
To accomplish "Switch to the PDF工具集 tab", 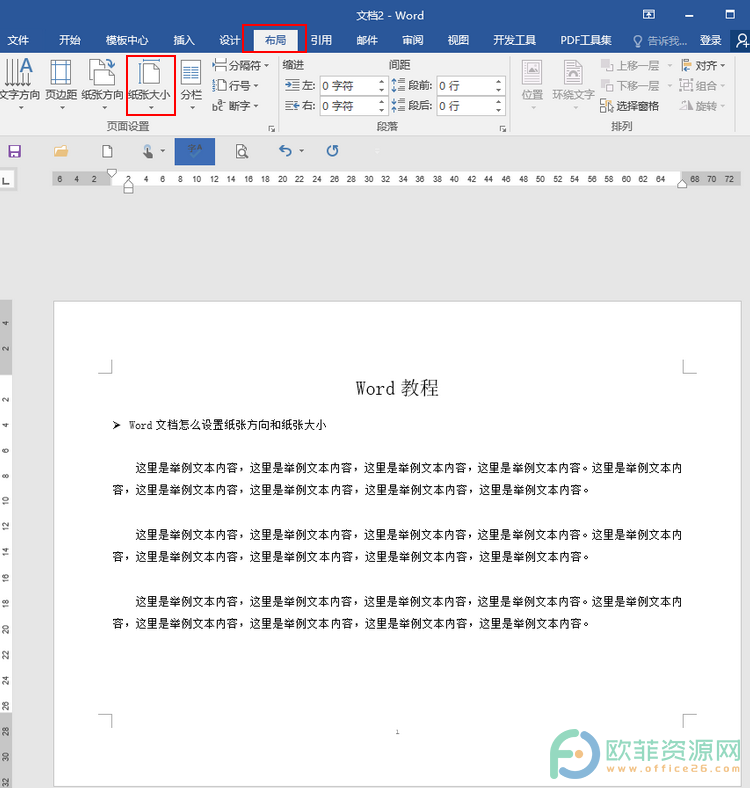I will tap(586, 40).
